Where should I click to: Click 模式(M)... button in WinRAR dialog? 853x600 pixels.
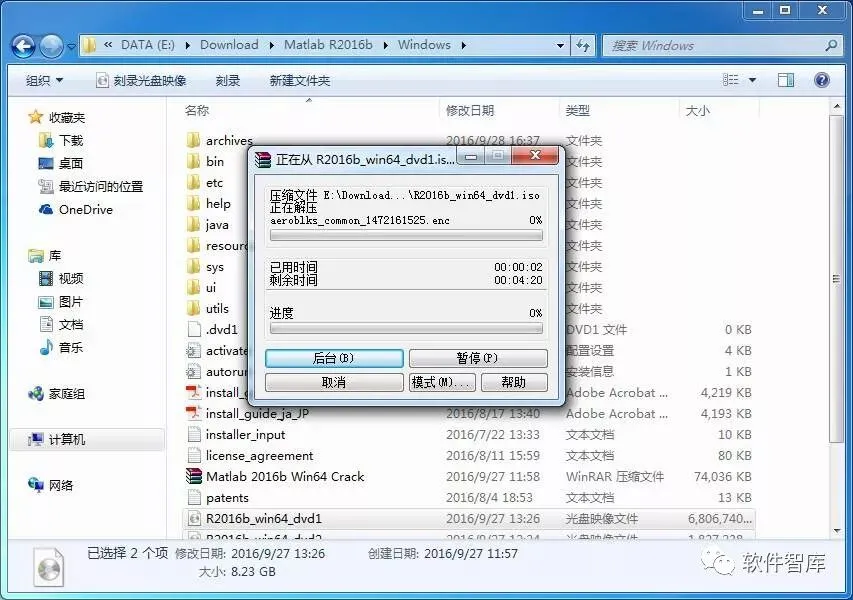[442, 382]
